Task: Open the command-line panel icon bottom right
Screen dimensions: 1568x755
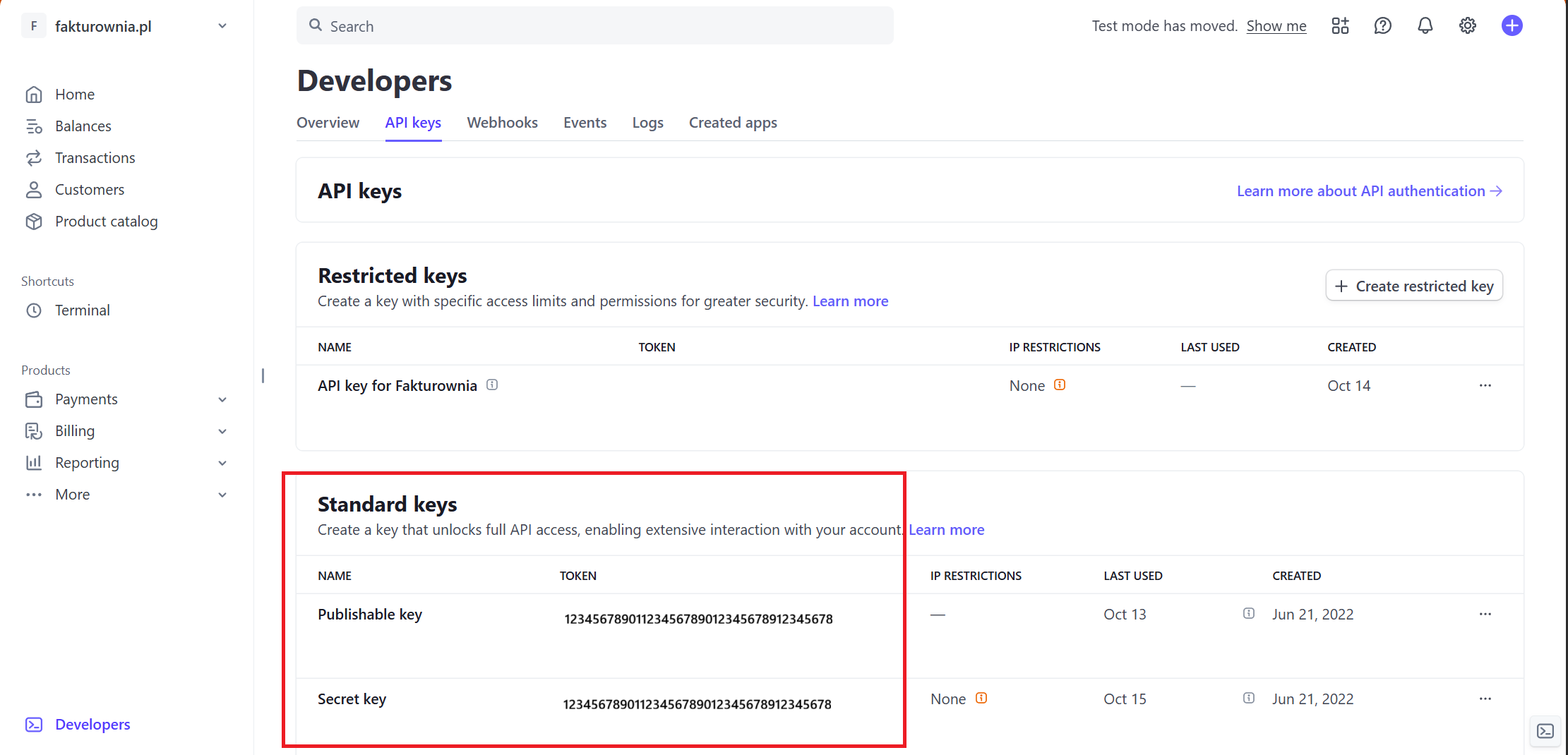Action: coord(1545,732)
